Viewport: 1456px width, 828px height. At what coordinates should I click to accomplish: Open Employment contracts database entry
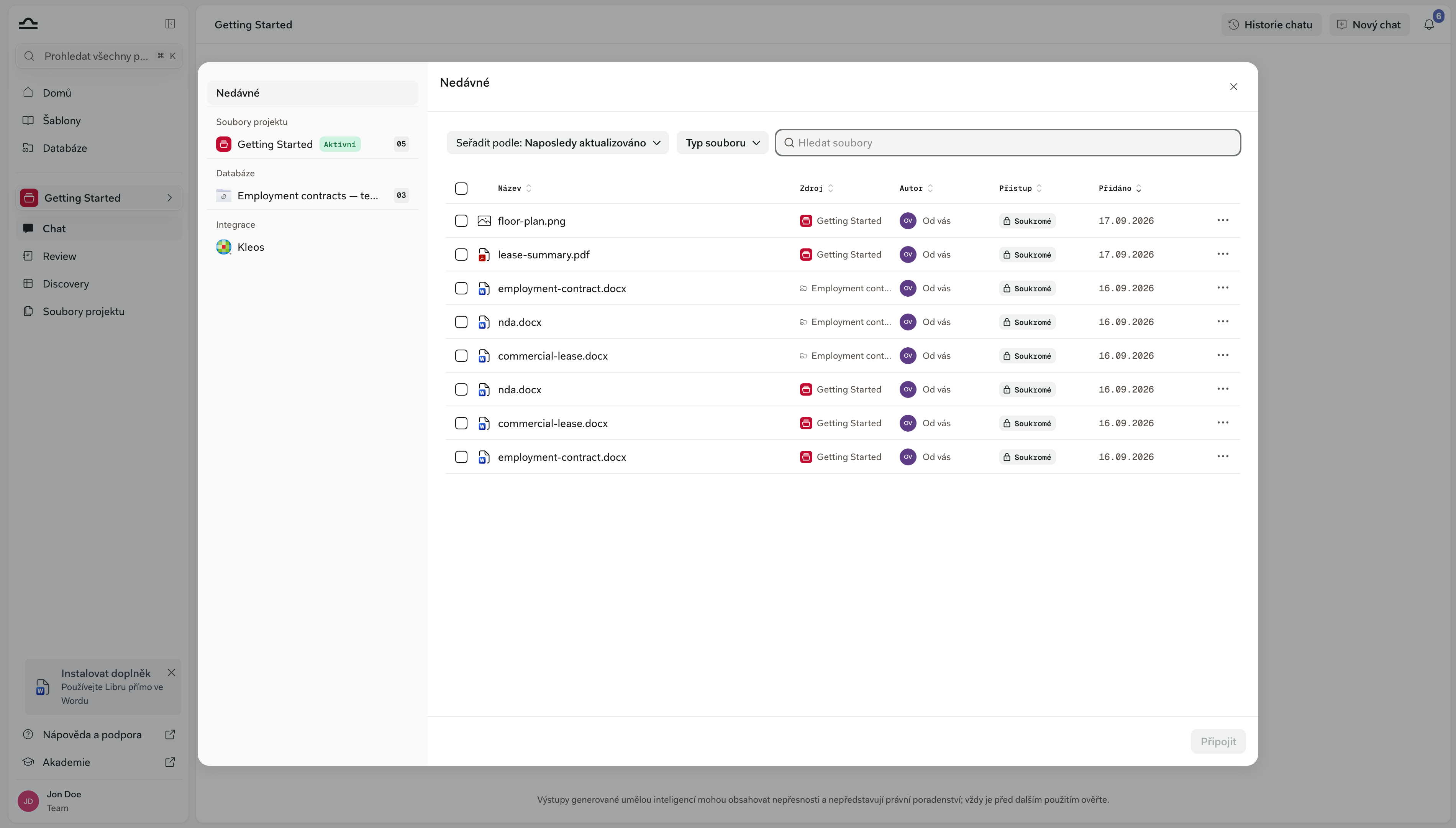click(x=313, y=195)
